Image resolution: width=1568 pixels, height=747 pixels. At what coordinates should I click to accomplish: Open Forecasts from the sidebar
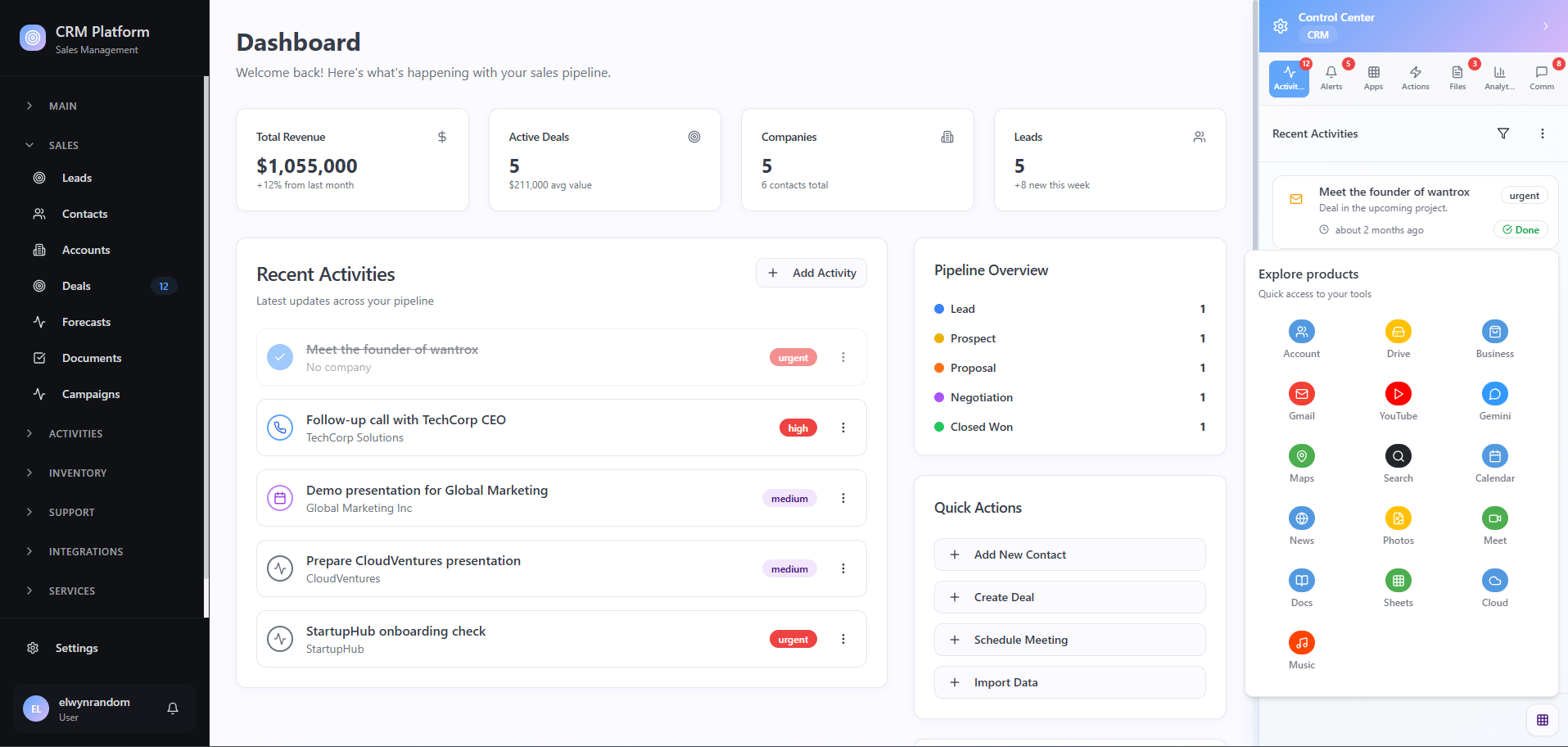pos(87,322)
